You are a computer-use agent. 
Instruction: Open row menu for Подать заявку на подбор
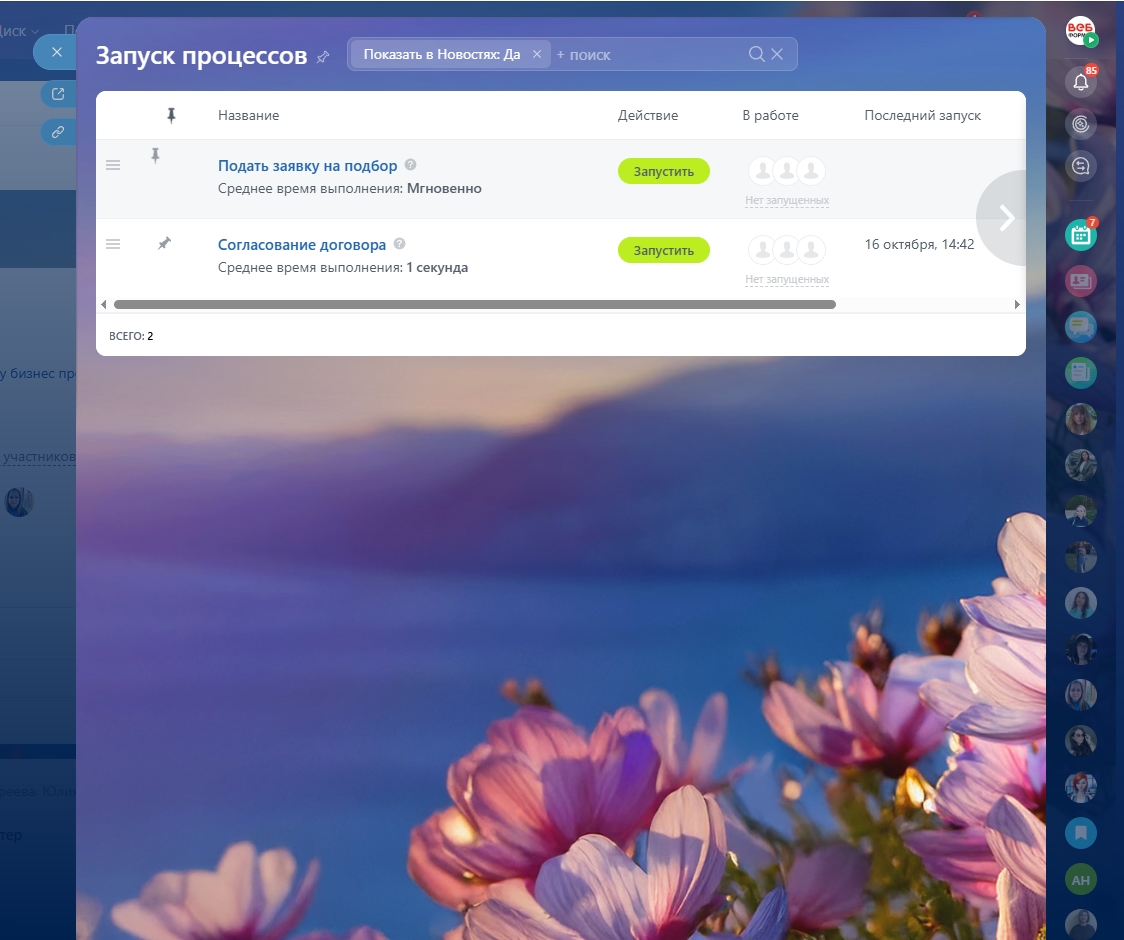[113, 166]
